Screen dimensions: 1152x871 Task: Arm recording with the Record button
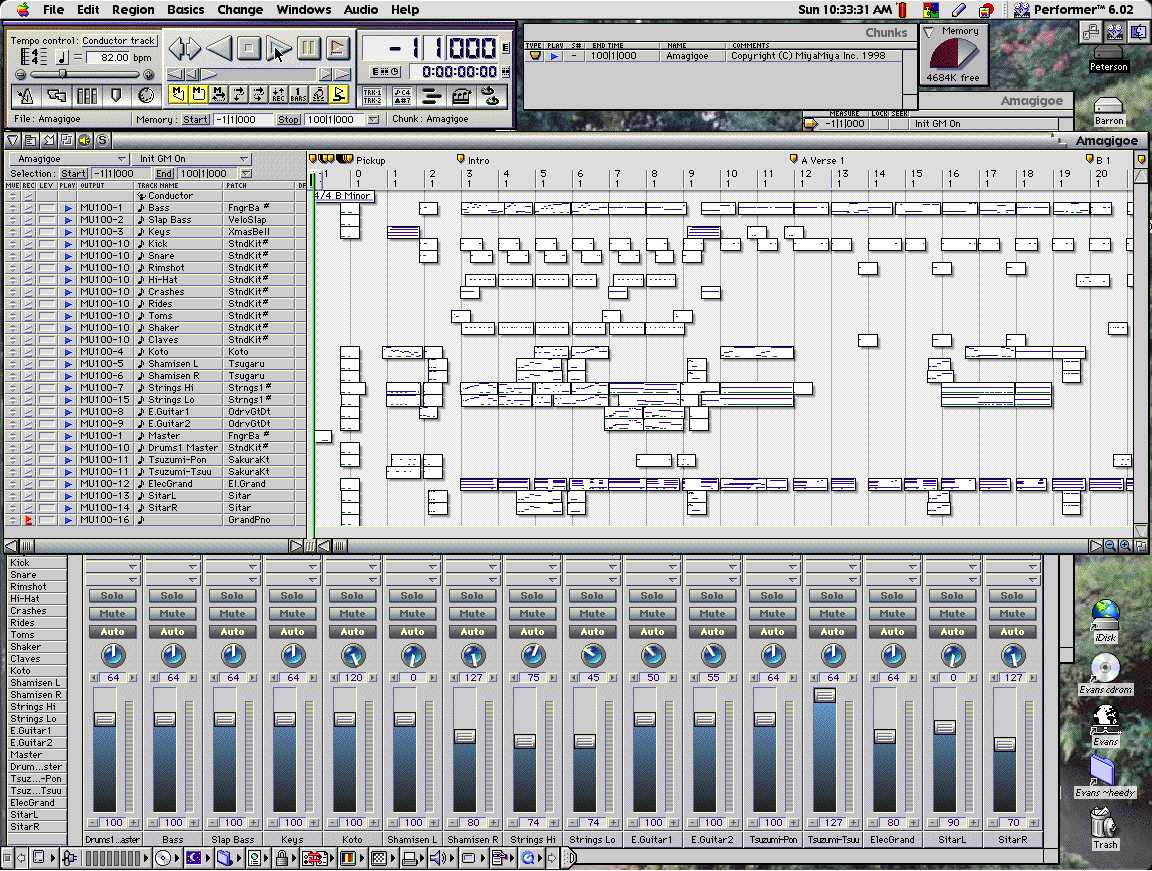[338, 48]
